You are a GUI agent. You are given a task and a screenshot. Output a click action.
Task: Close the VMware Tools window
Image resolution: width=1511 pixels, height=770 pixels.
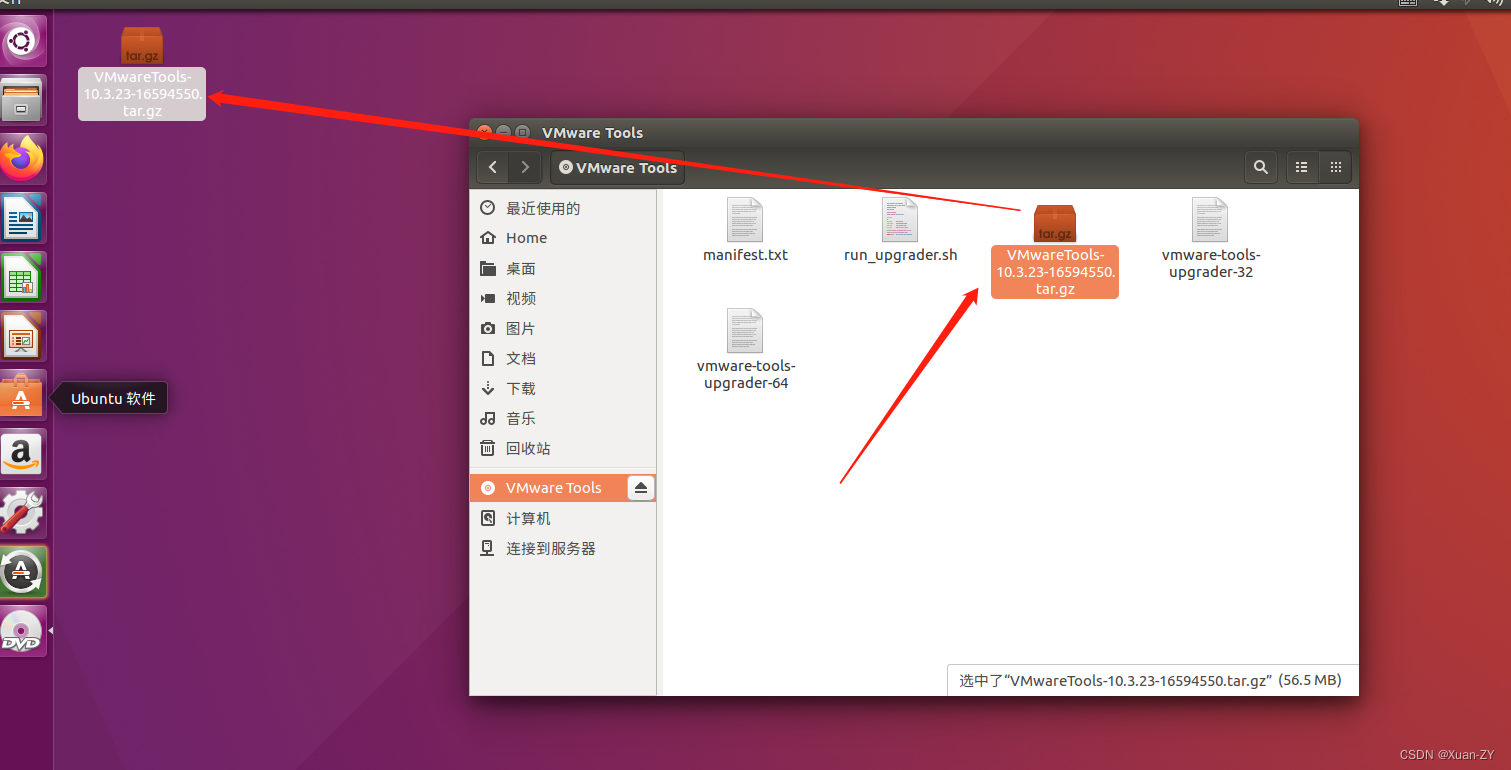click(485, 132)
